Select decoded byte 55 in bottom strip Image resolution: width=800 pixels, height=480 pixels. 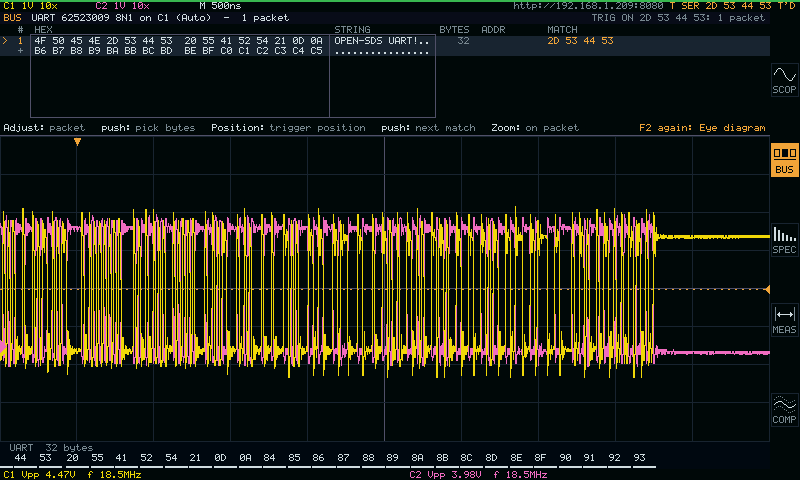click(x=97, y=458)
